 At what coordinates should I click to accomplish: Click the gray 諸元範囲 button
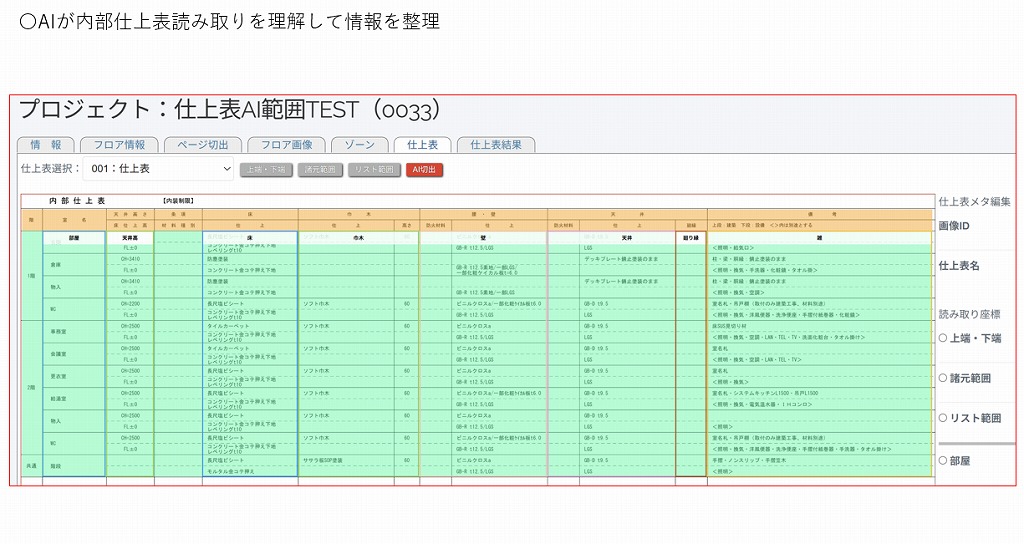coord(319,170)
